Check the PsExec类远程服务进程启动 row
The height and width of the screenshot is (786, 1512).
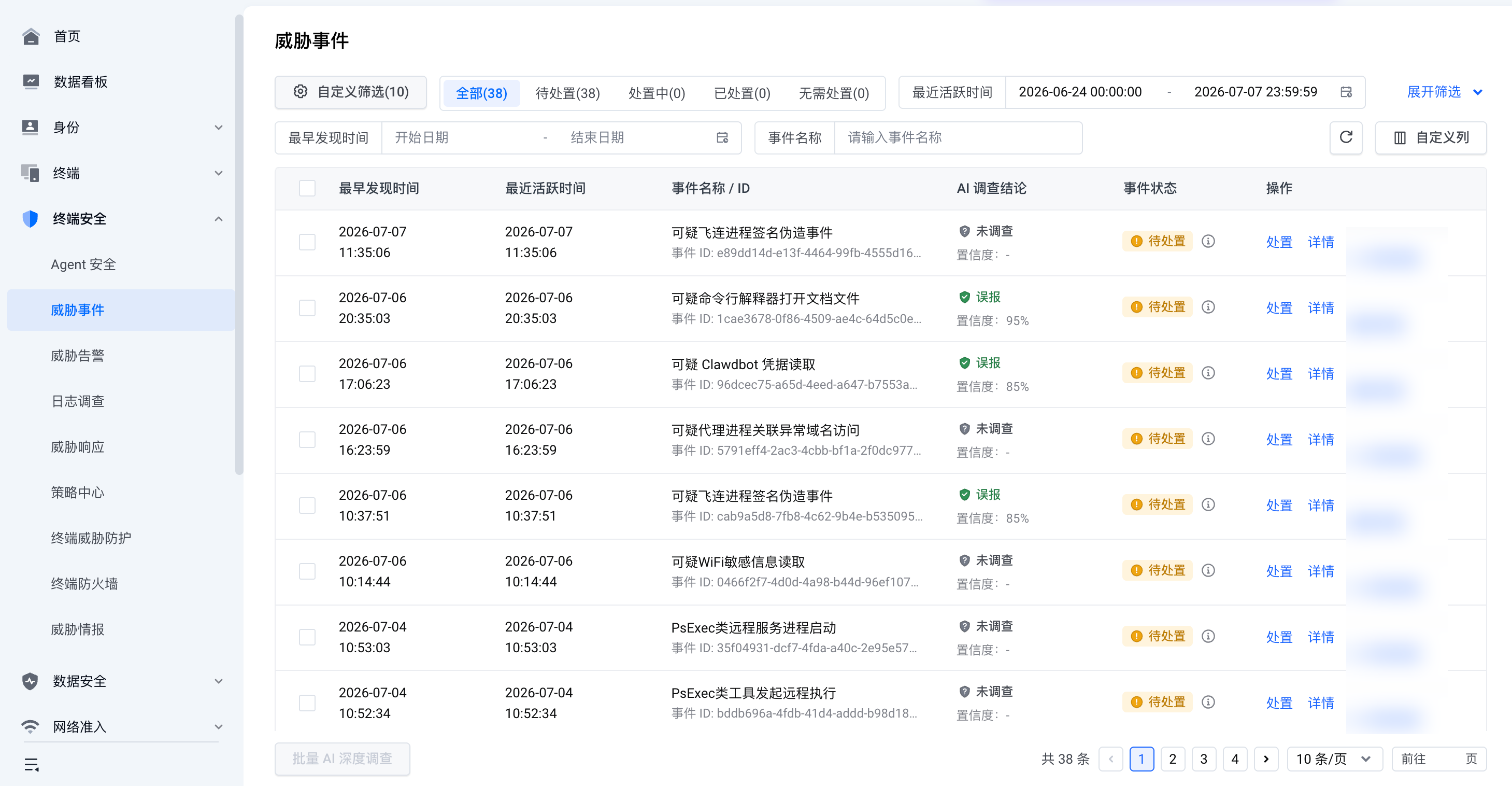(x=307, y=637)
